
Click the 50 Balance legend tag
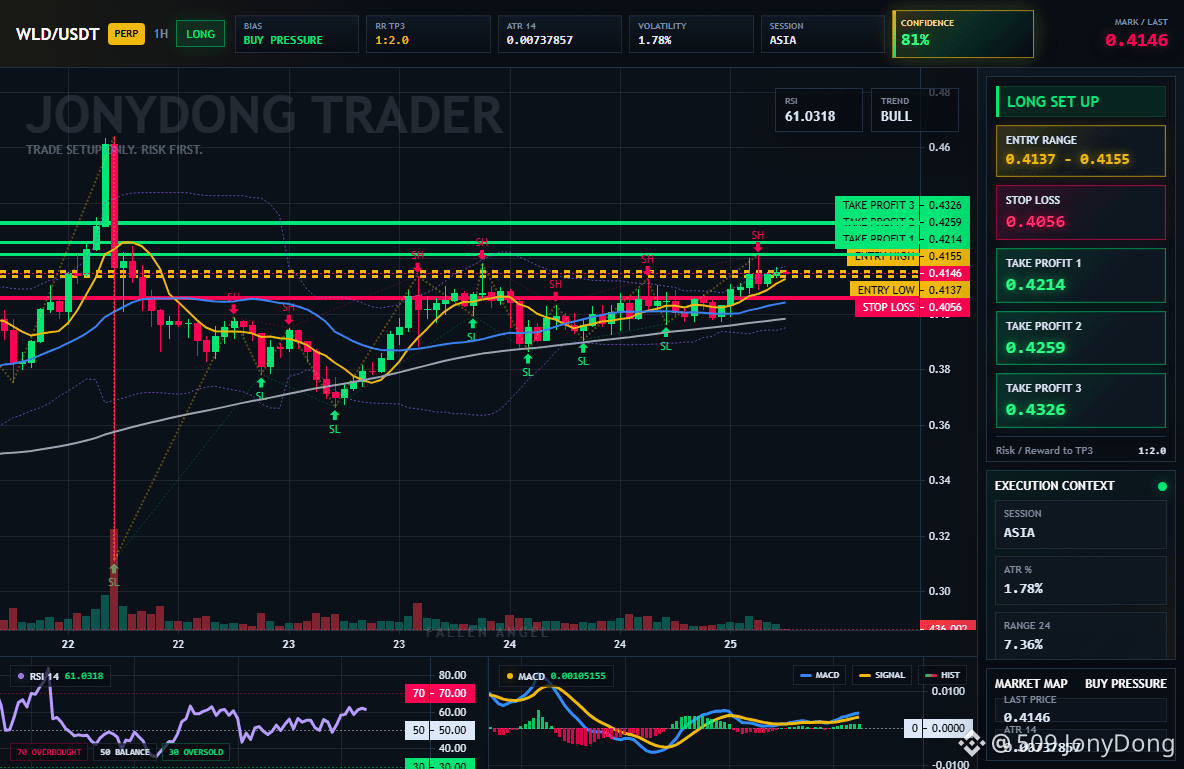(x=125, y=752)
